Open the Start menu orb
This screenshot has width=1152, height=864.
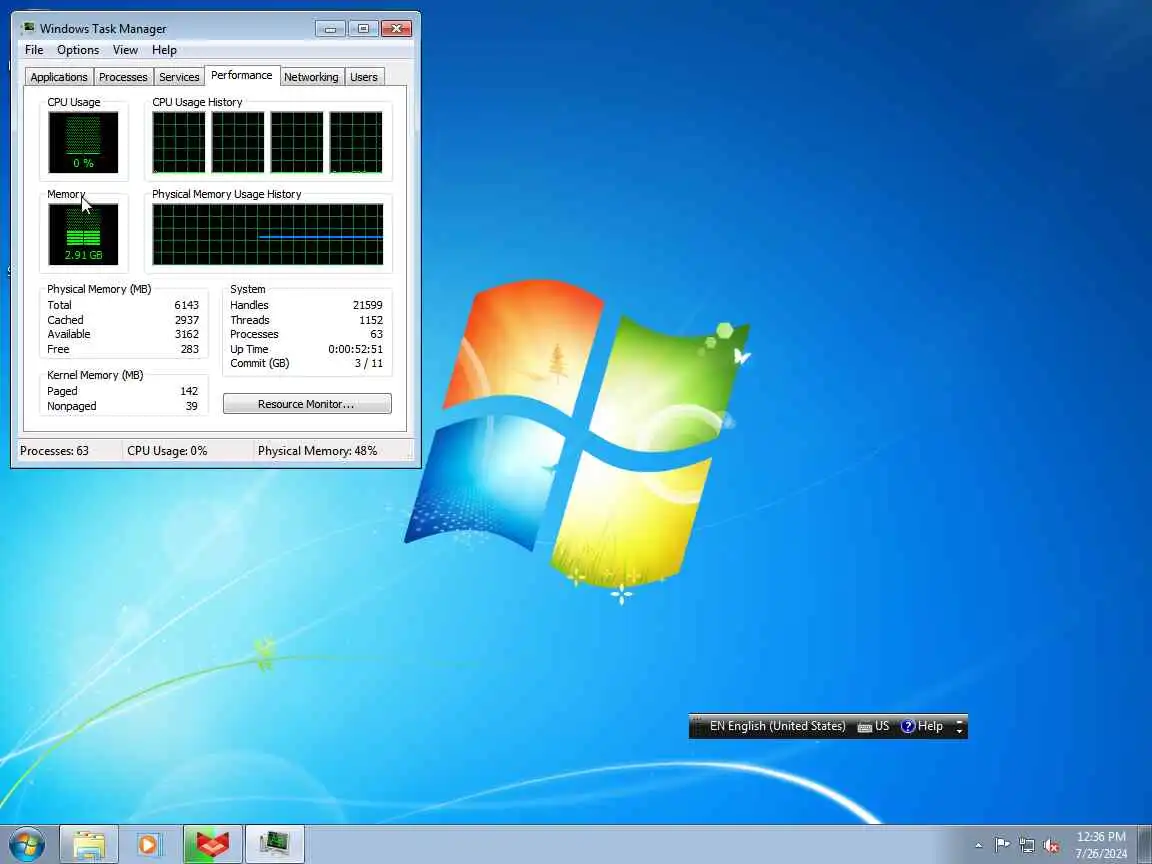click(x=27, y=844)
